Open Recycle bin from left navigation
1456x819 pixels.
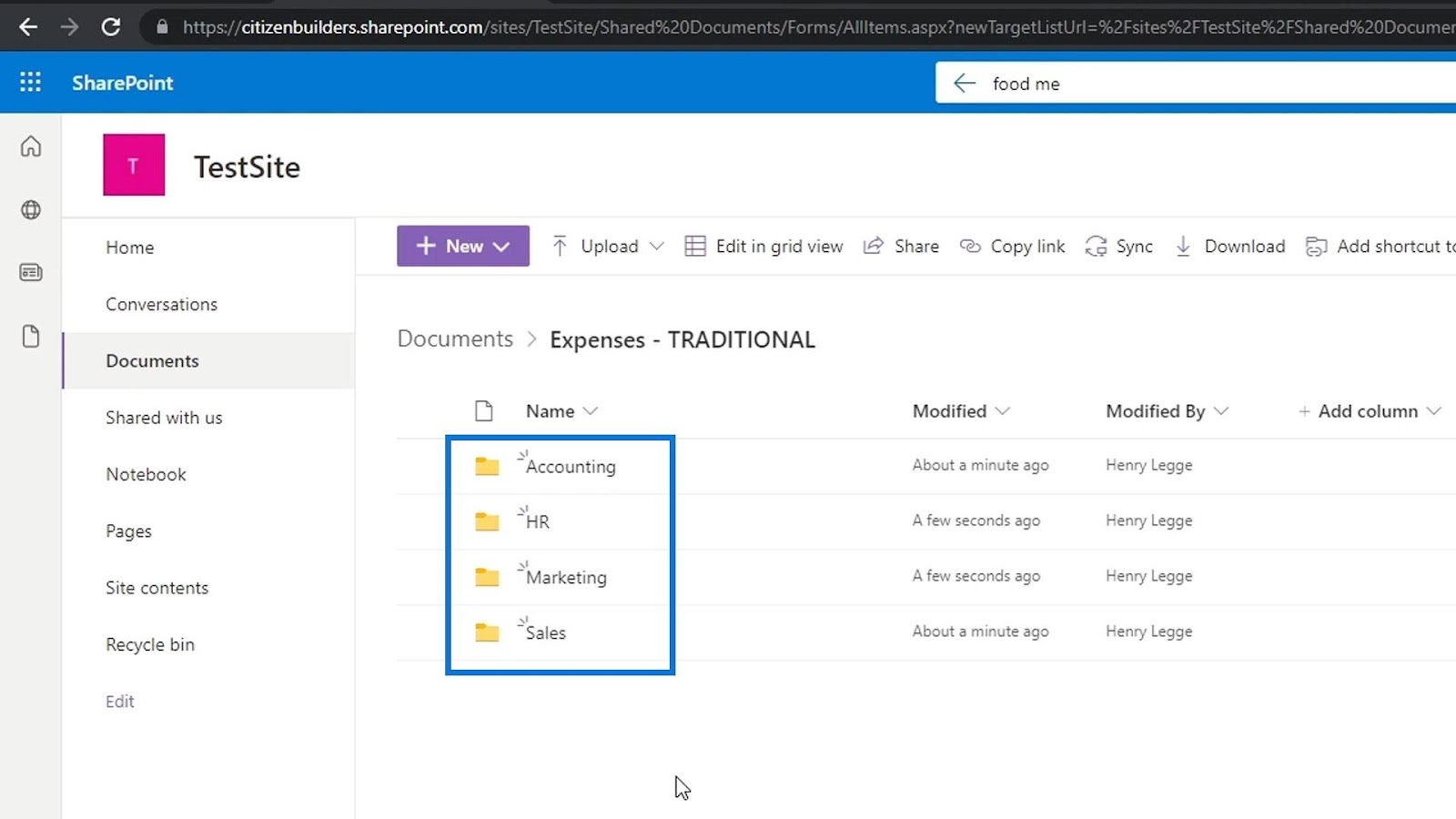point(150,644)
